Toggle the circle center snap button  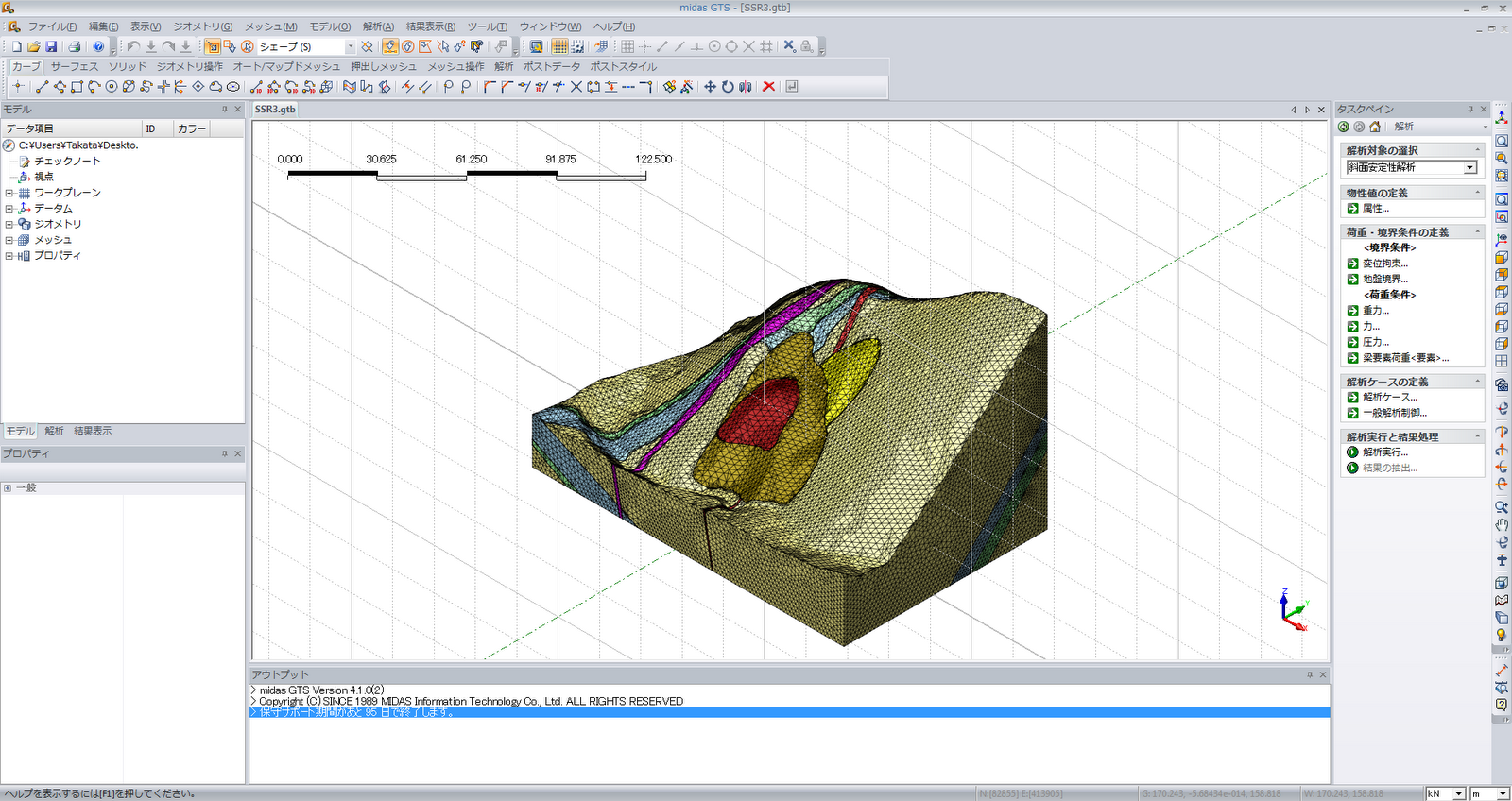pos(714,46)
